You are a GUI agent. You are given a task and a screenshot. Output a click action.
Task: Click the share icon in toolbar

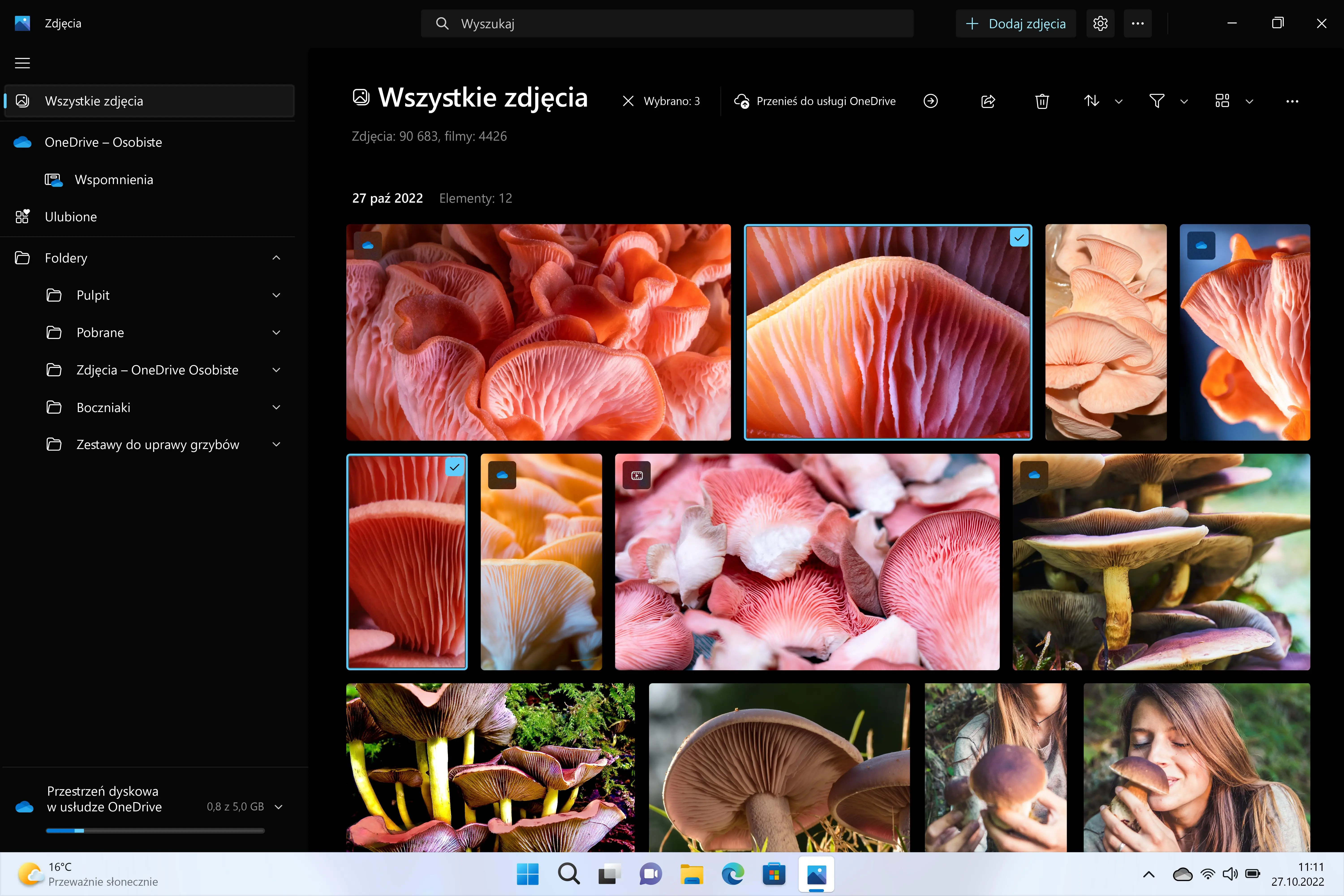[x=988, y=101]
